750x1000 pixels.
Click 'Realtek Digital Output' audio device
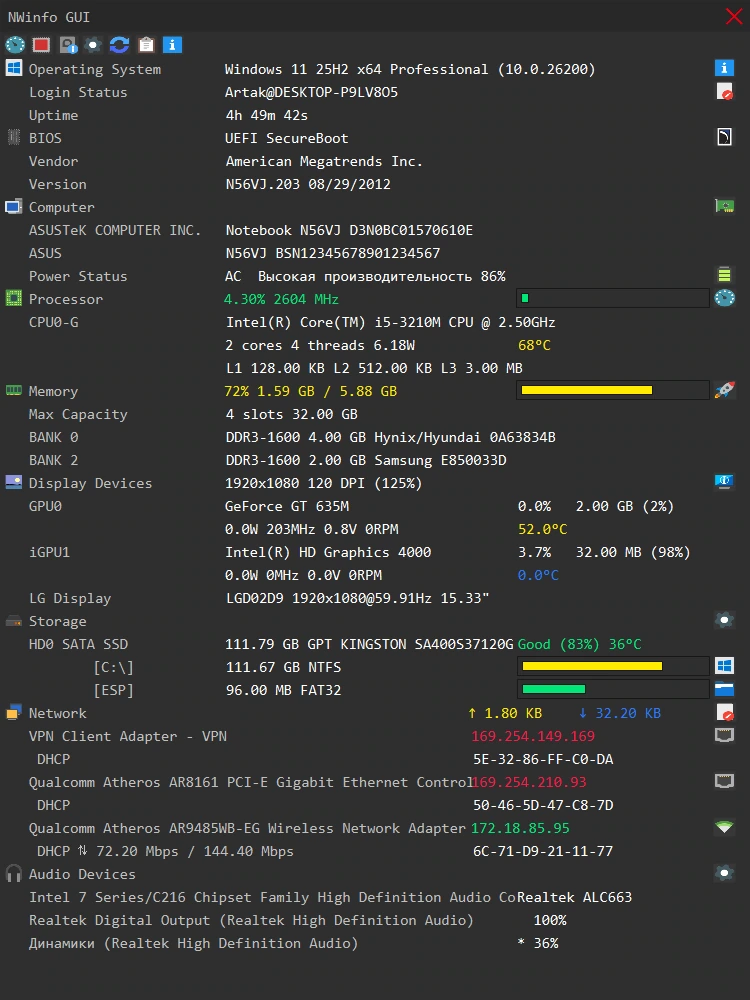251,920
